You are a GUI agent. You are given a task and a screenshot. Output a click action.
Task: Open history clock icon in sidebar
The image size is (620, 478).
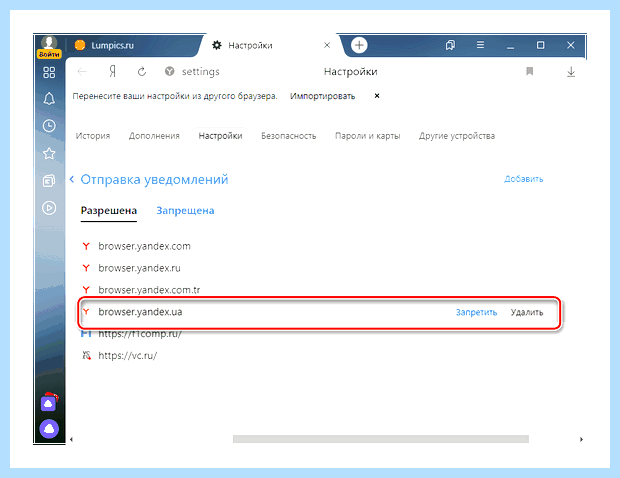coord(49,126)
